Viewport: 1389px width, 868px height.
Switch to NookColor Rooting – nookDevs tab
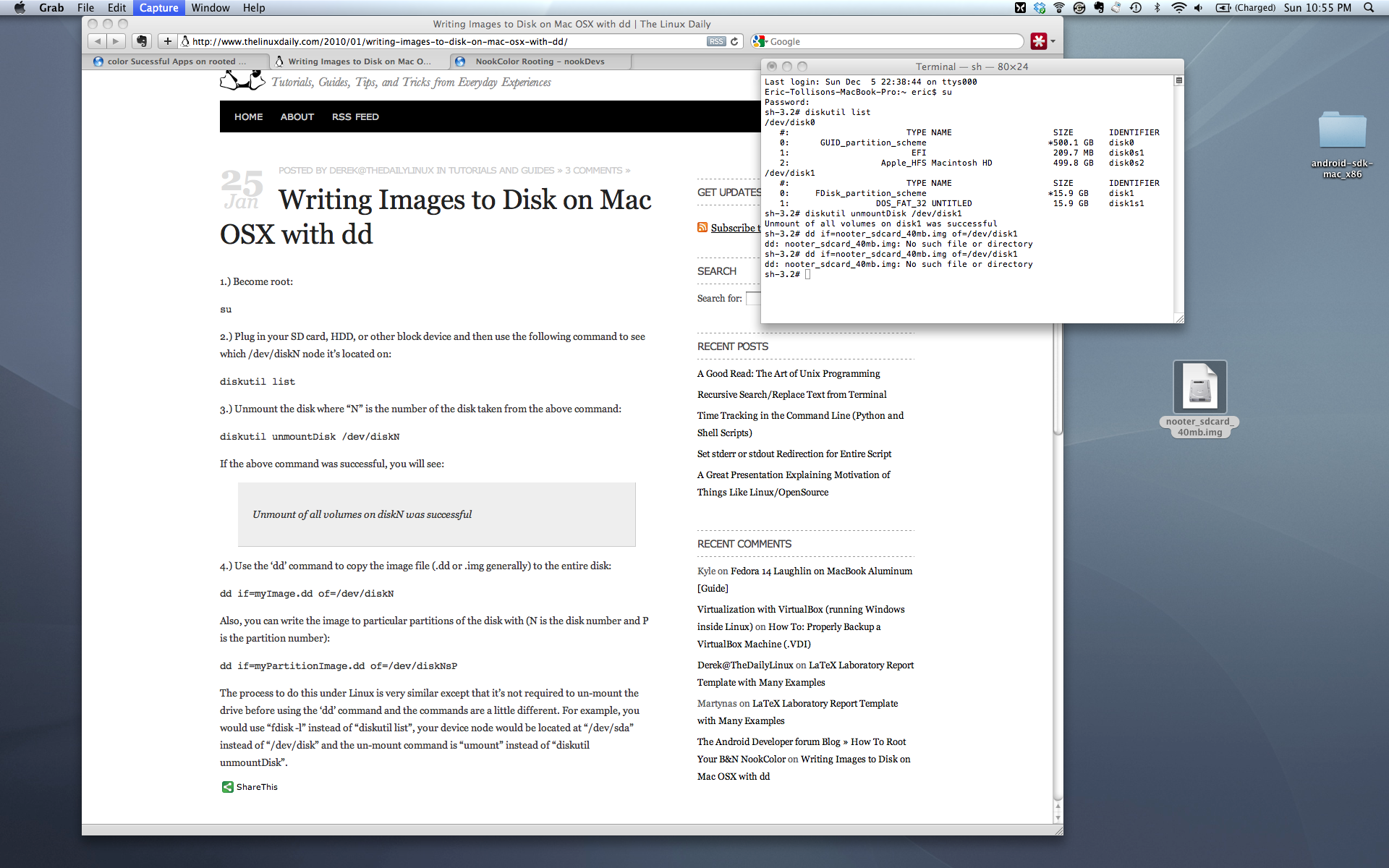[x=540, y=61]
